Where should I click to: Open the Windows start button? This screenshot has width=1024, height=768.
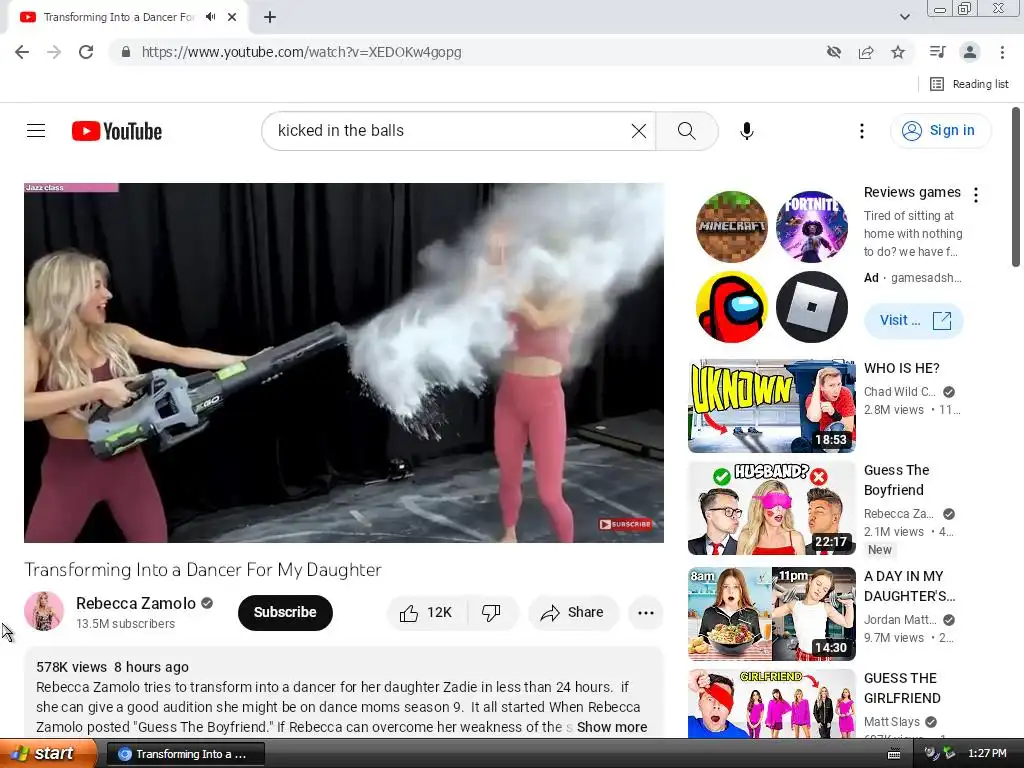(48, 754)
